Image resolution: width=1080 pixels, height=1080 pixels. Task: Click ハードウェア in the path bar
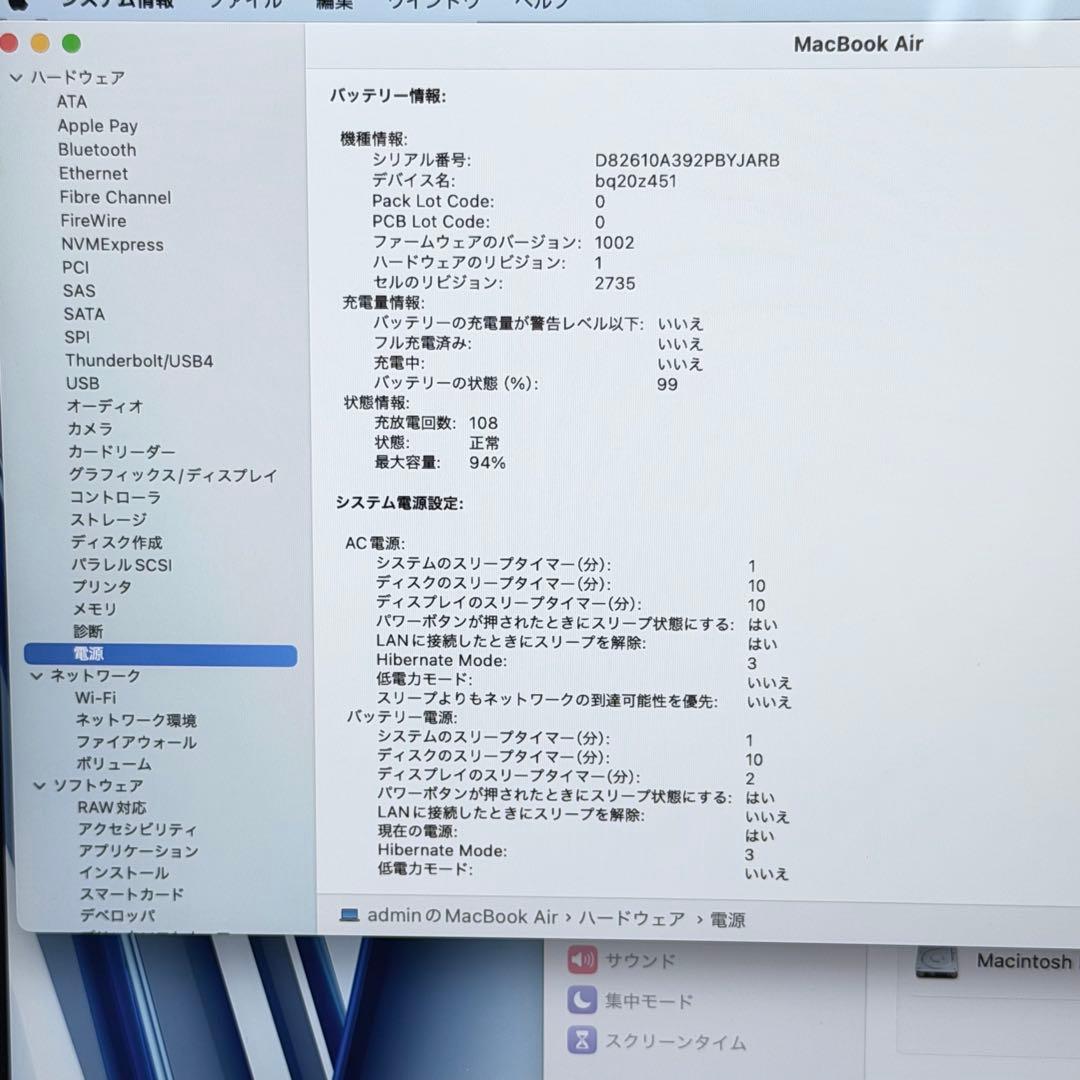point(632,918)
